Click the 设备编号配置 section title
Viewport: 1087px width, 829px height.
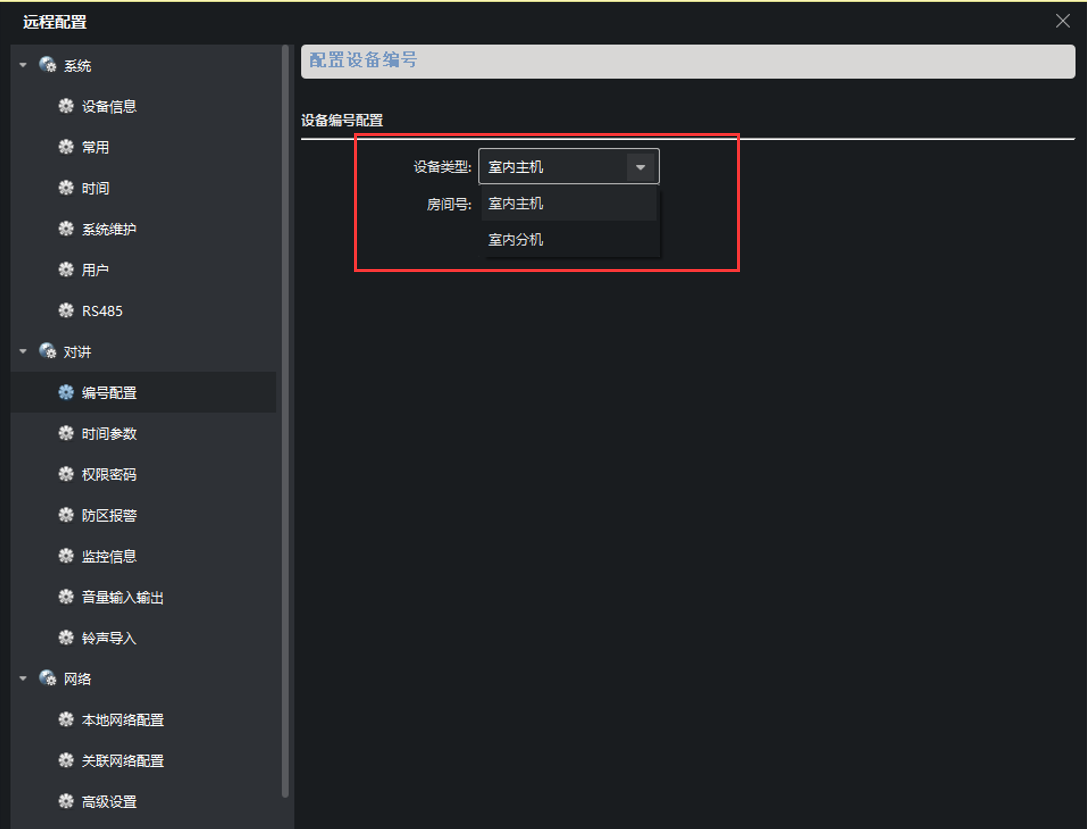pyautogui.click(x=342, y=120)
